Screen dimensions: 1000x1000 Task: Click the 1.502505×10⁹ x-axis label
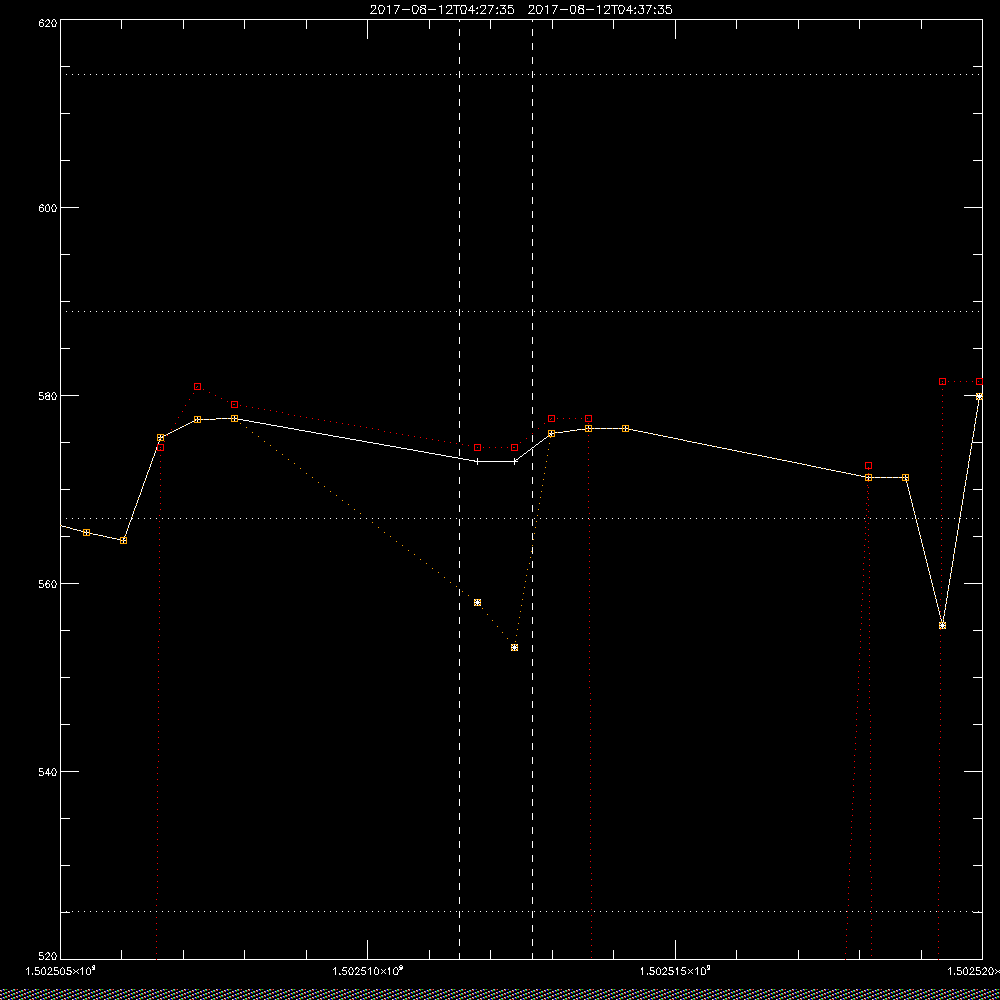click(x=60, y=971)
